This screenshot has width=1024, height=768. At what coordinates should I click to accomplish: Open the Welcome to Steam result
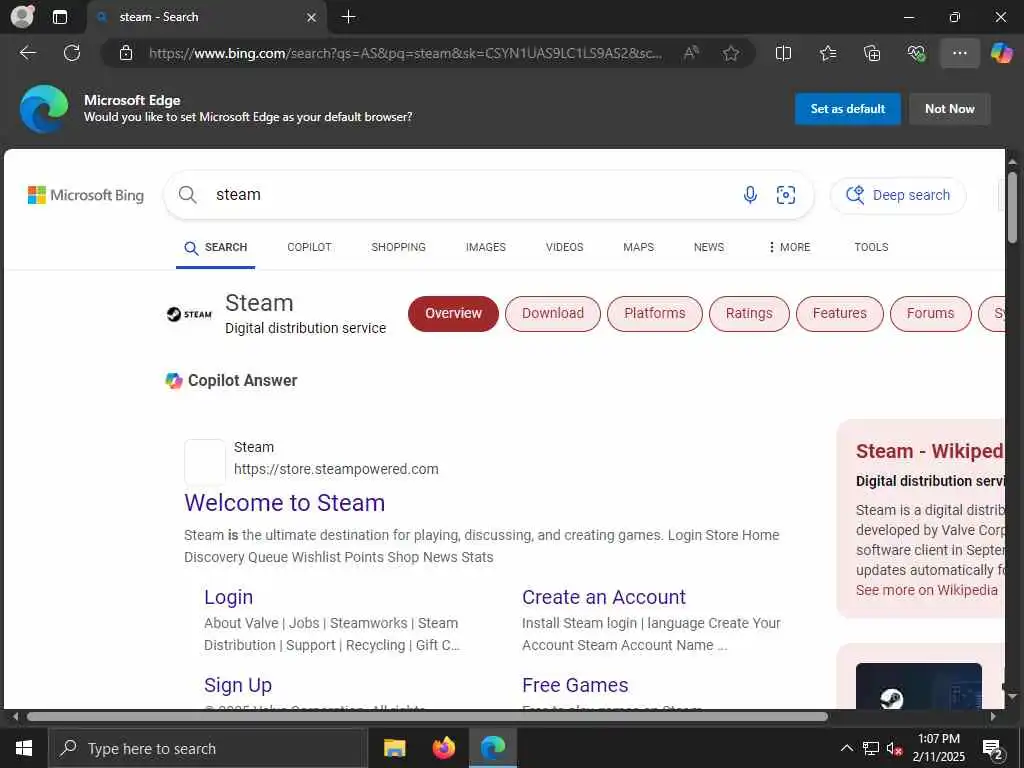pos(284,503)
